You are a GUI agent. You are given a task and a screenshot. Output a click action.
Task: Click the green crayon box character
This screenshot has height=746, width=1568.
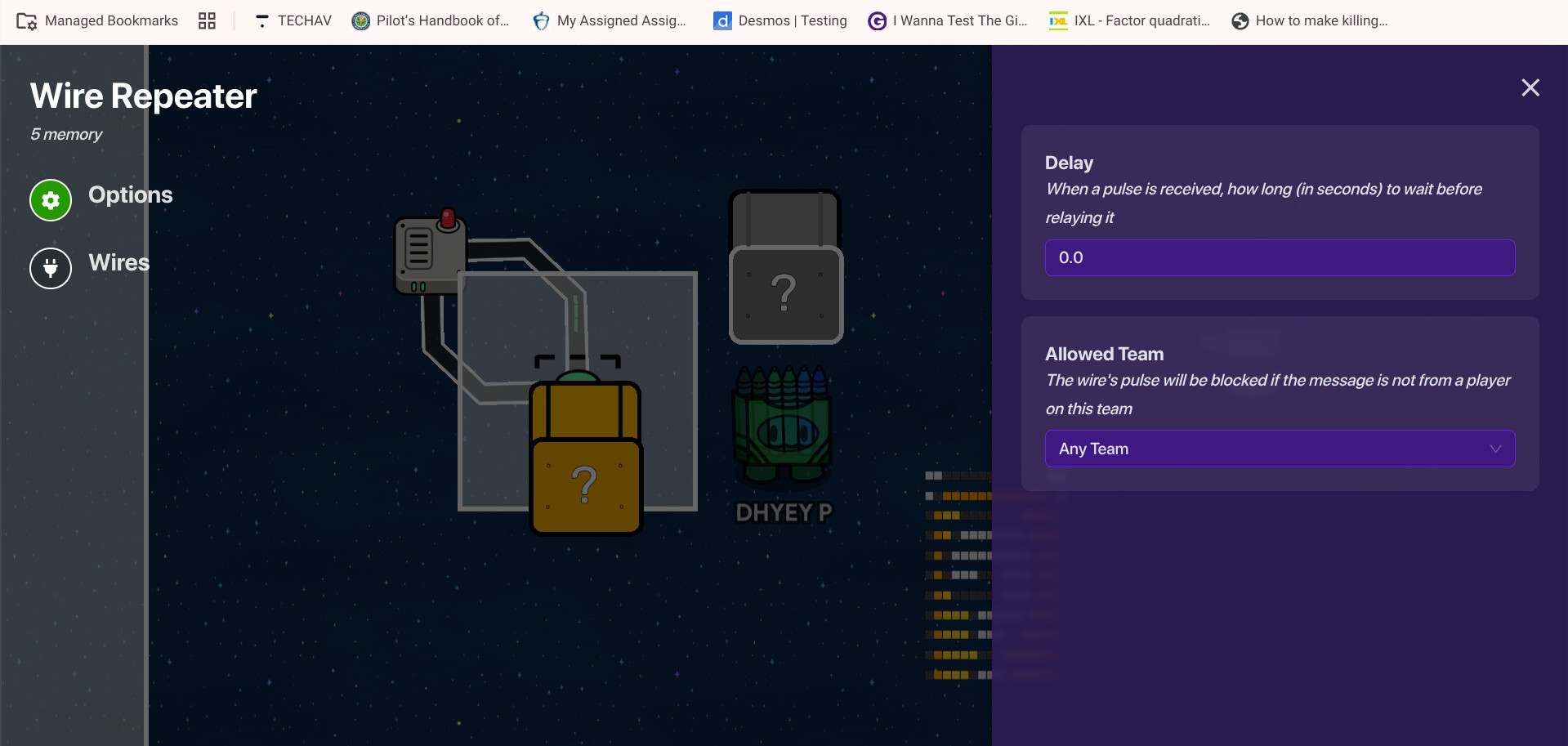pos(784,426)
